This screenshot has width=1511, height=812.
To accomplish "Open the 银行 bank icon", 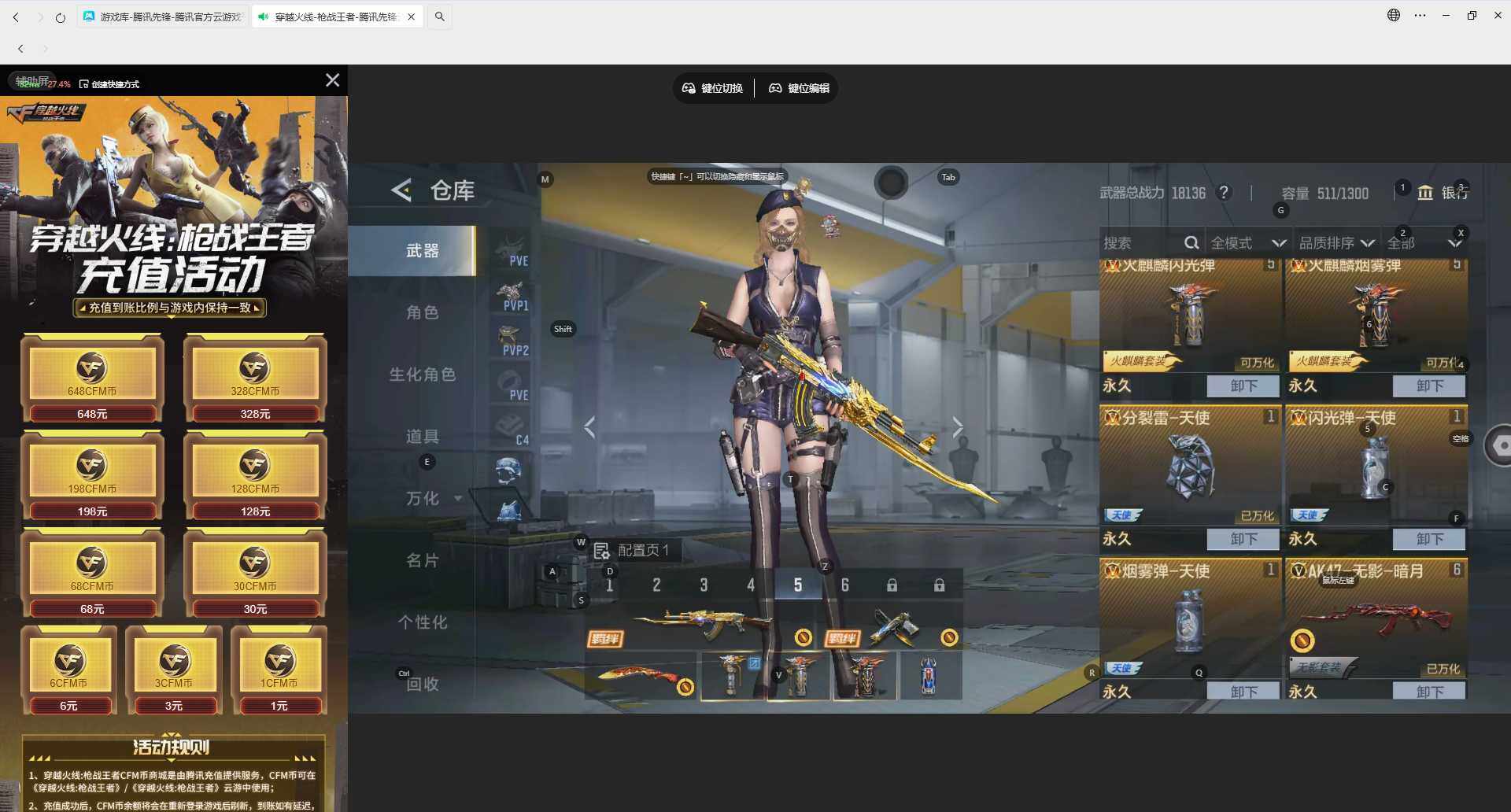I will click(1425, 193).
